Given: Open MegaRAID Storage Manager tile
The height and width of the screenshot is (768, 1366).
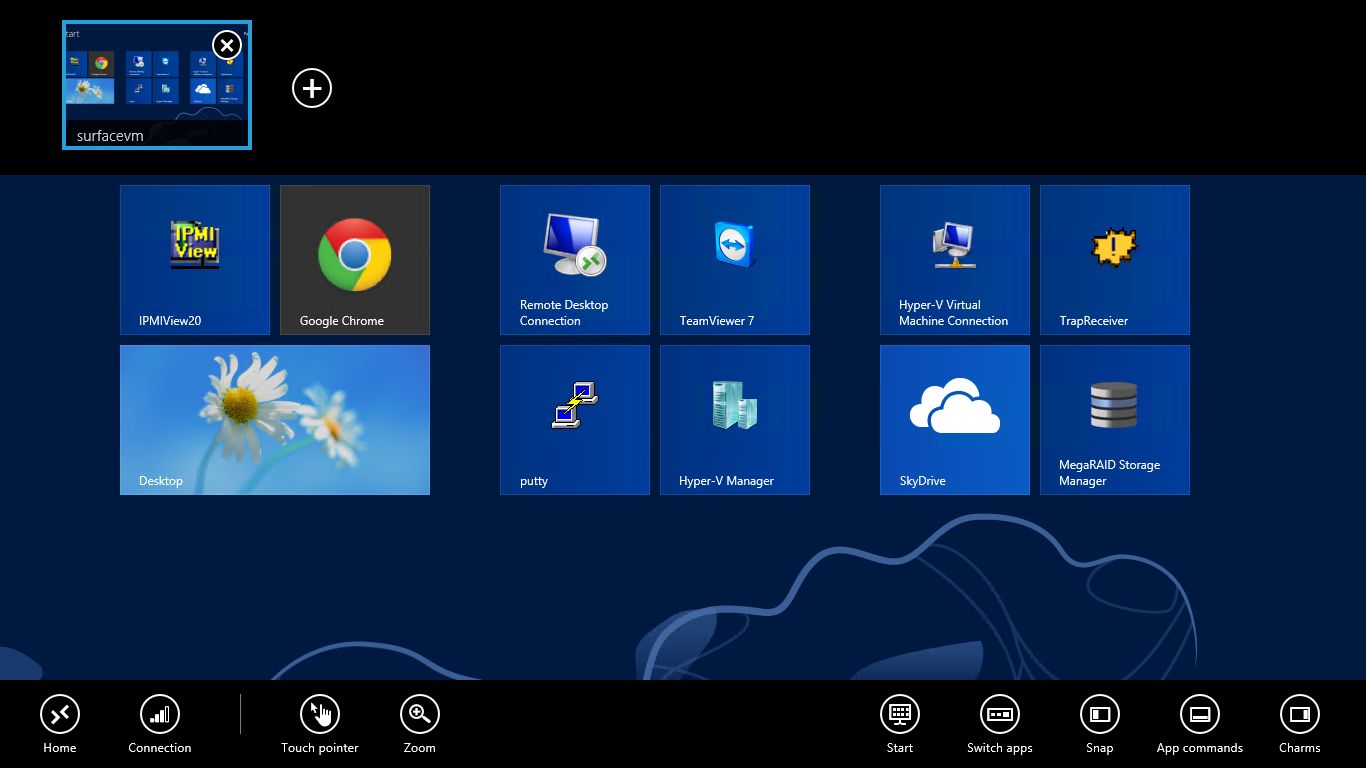Looking at the screenshot, I should click(x=1115, y=420).
